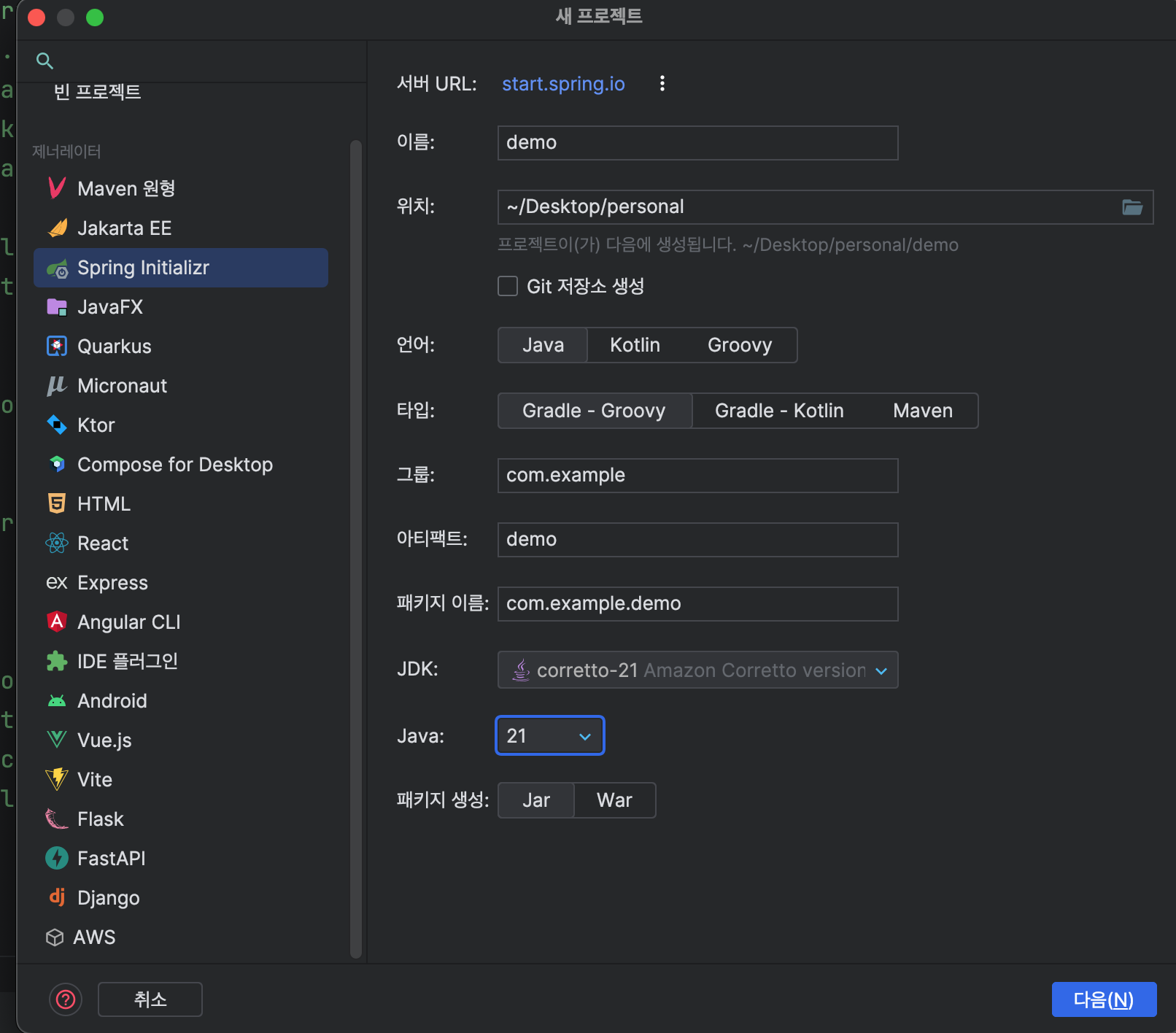Click the group field com.example
This screenshot has width=1176, height=1033.
697,476
